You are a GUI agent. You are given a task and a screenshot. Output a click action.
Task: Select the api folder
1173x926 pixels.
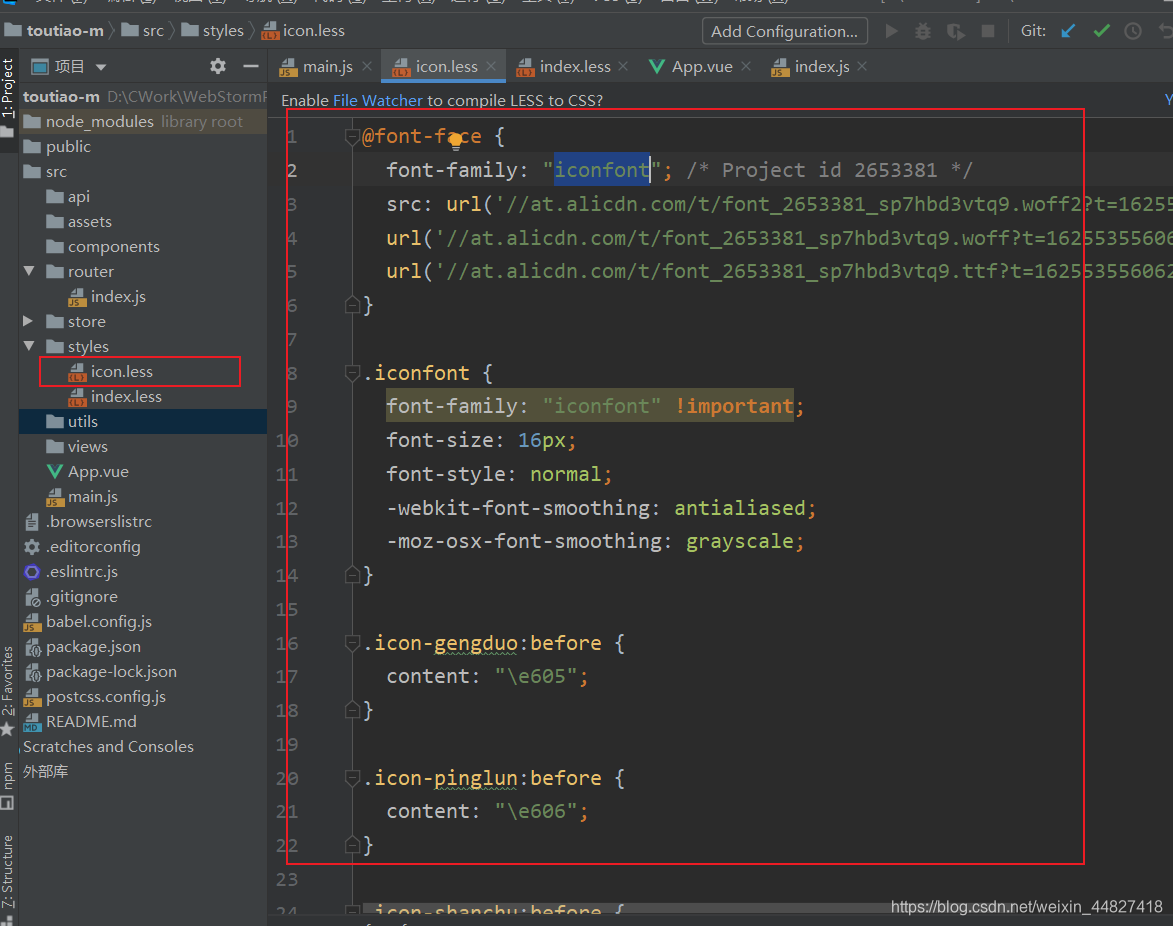(x=143, y=197)
